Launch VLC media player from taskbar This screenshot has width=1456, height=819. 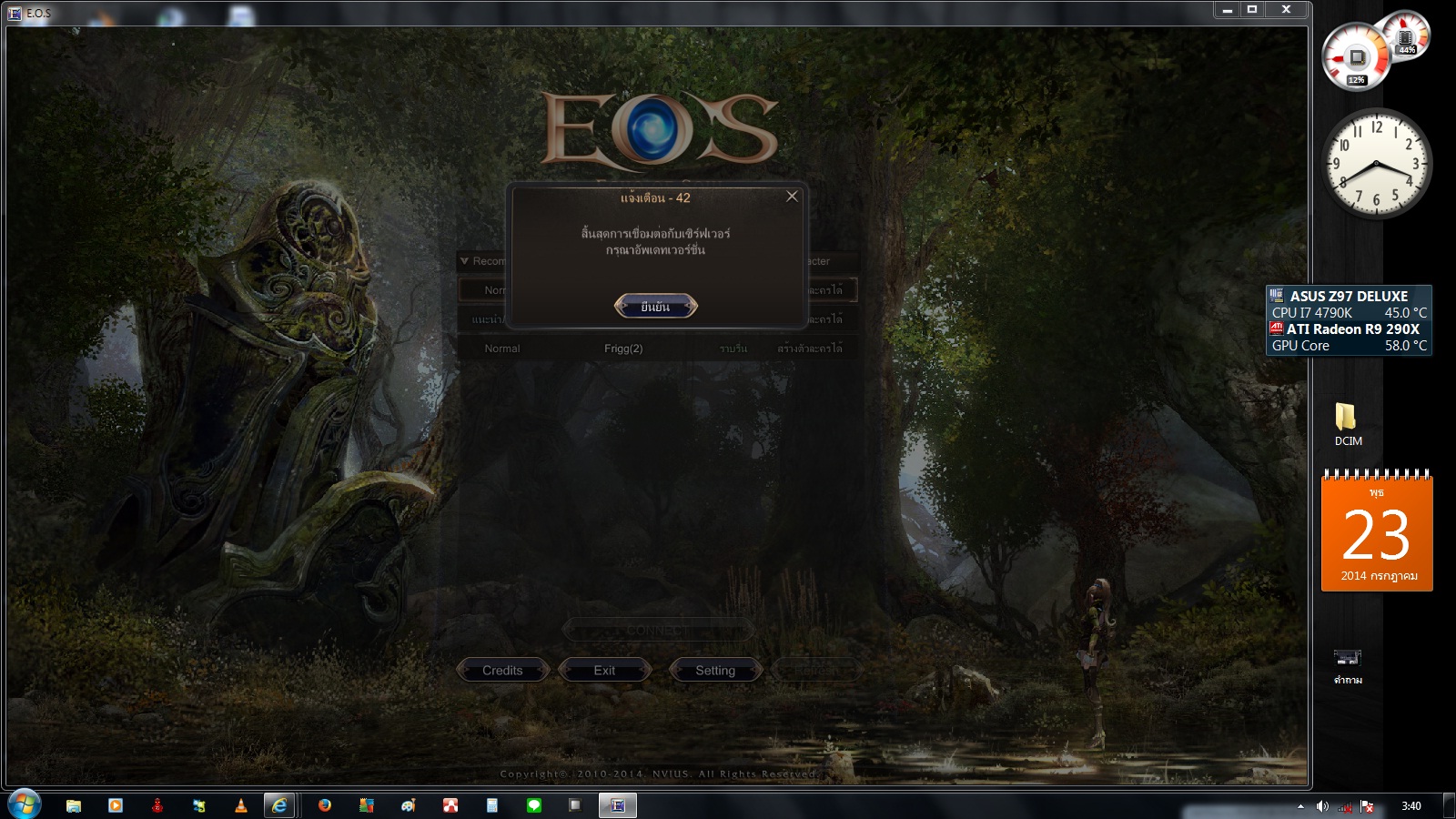point(241,805)
